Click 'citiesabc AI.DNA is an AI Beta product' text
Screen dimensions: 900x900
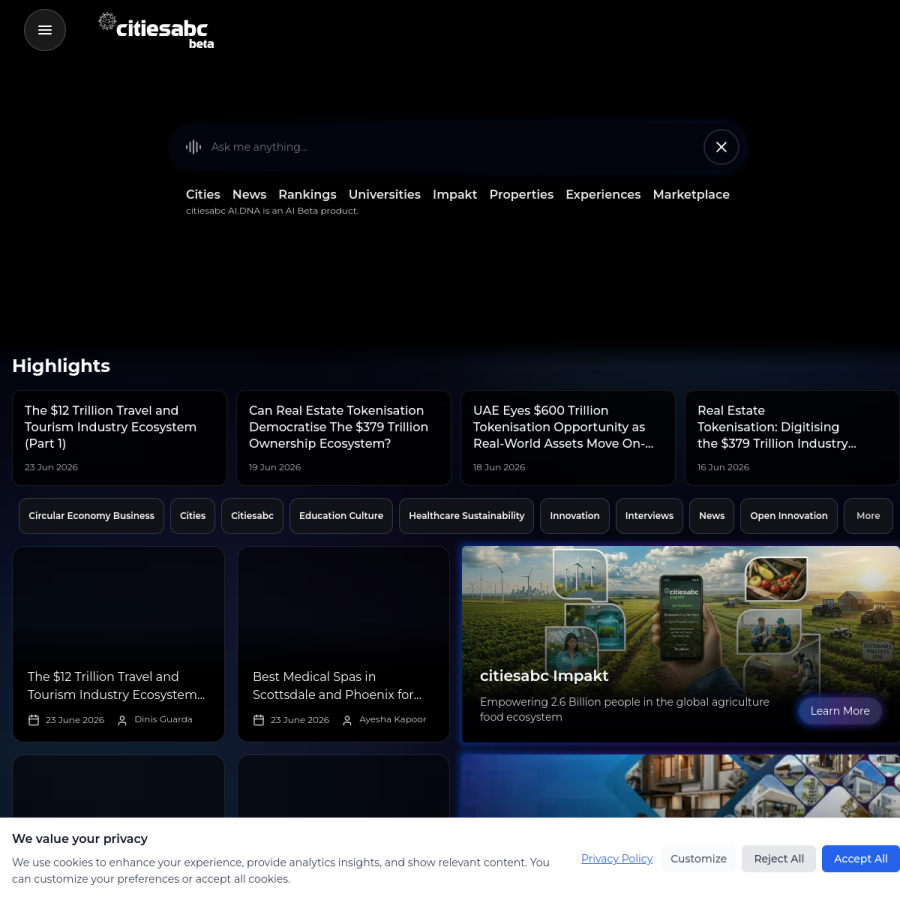(272, 211)
